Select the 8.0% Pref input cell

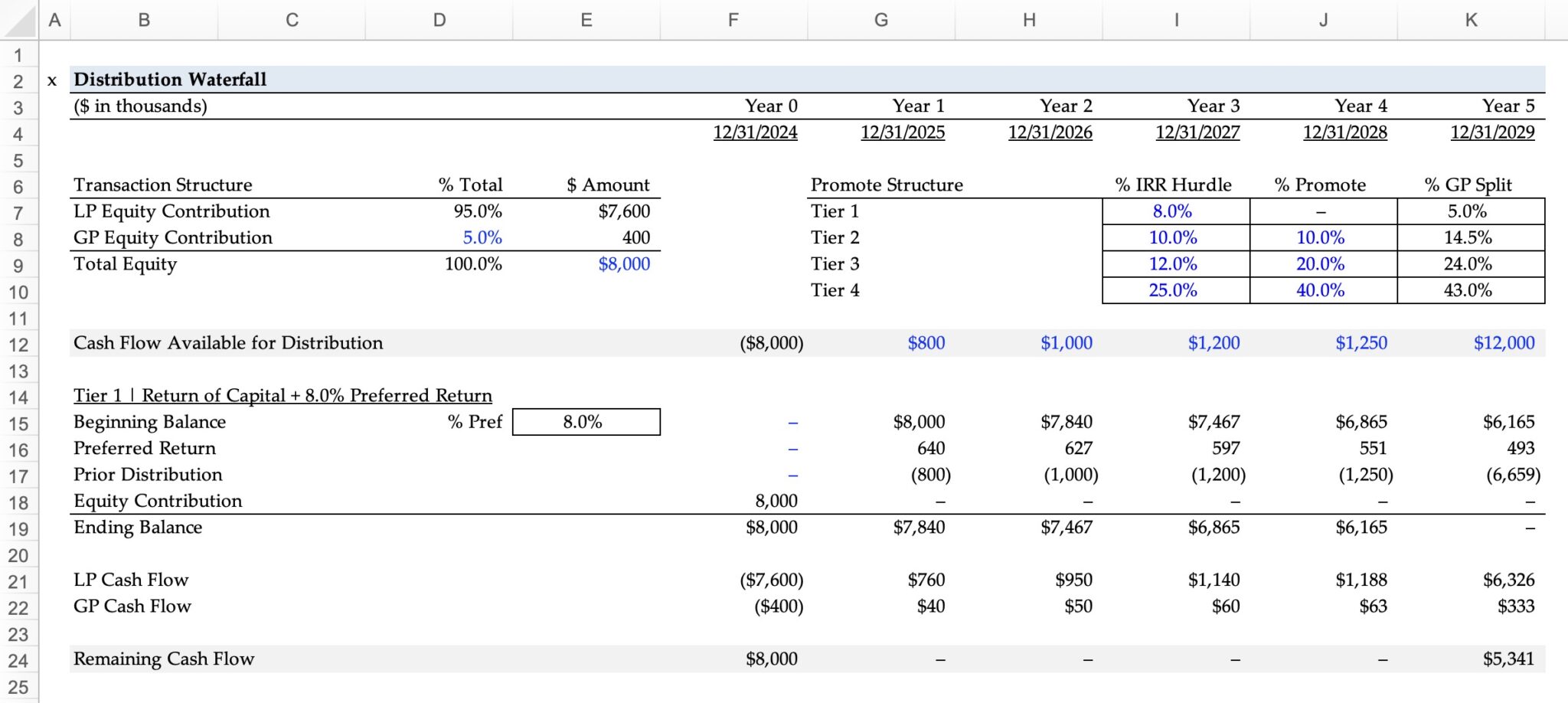click(x=586, y=422)
